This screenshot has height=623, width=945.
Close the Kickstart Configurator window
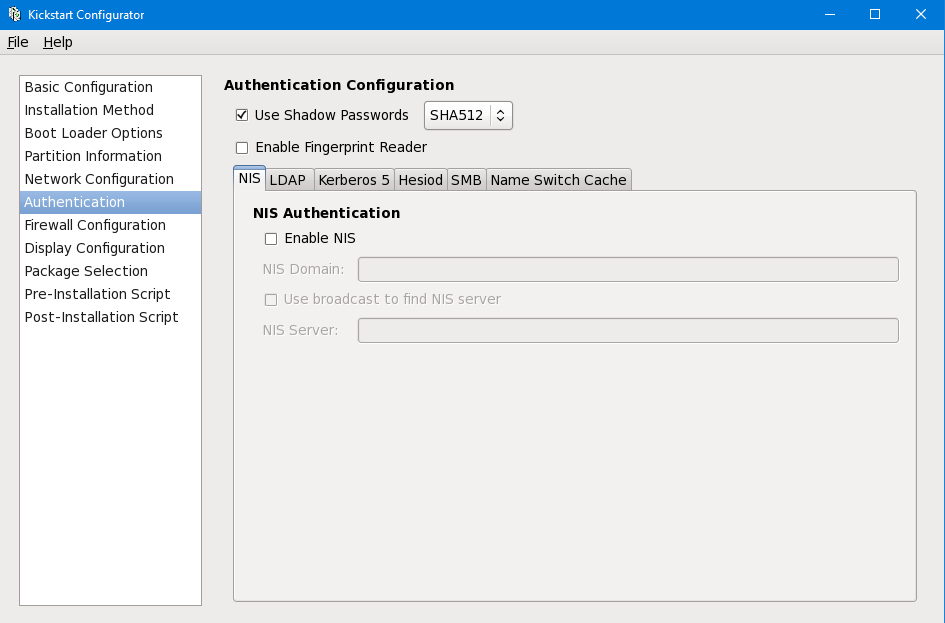click(x=921, y=14)
